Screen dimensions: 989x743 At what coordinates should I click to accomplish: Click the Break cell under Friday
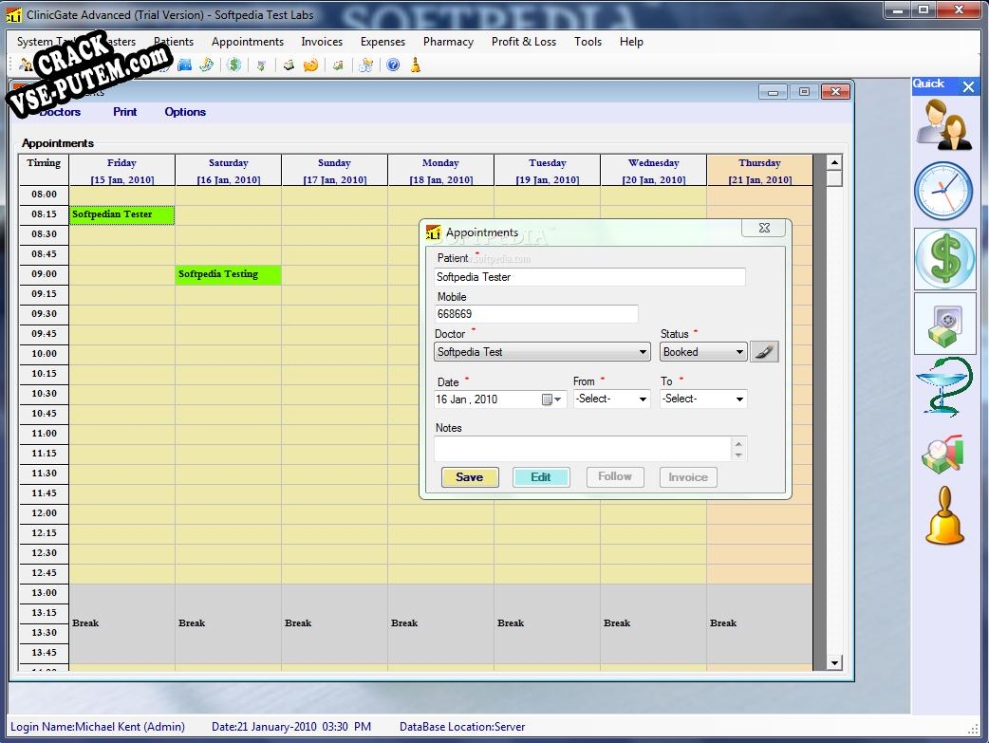pyautogui.click(x=122, y=623)
